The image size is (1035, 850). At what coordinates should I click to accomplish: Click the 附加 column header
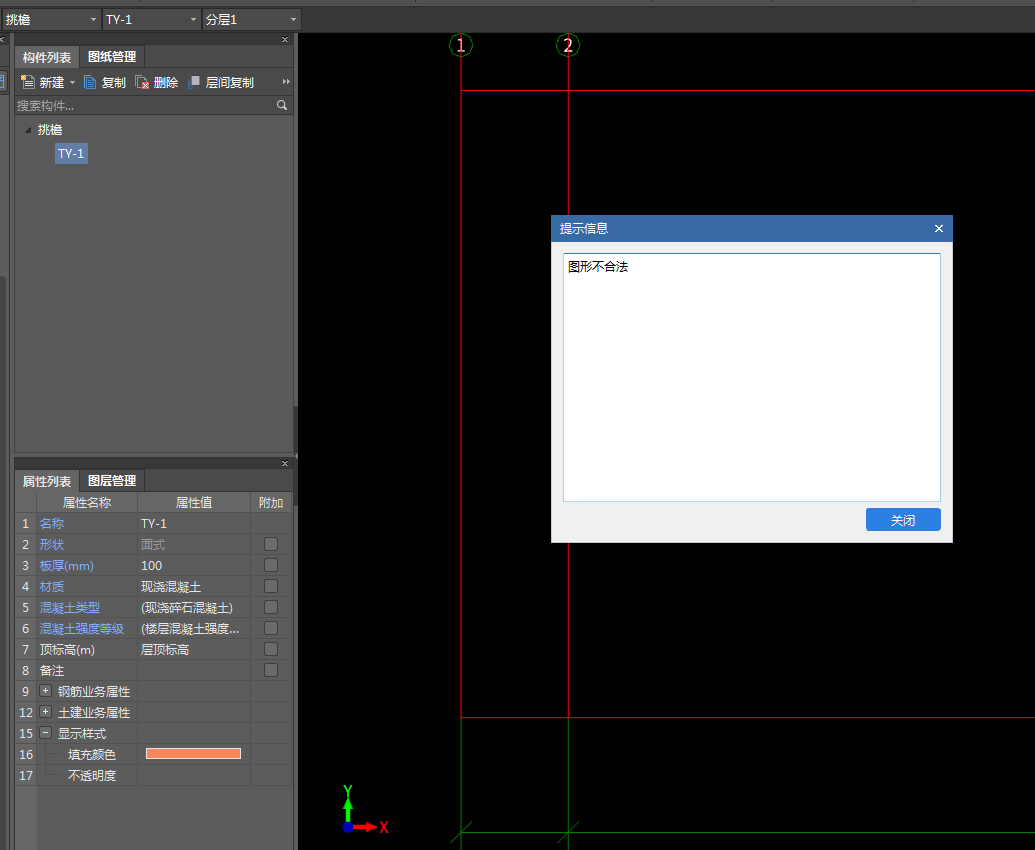(x=271, y=502)
